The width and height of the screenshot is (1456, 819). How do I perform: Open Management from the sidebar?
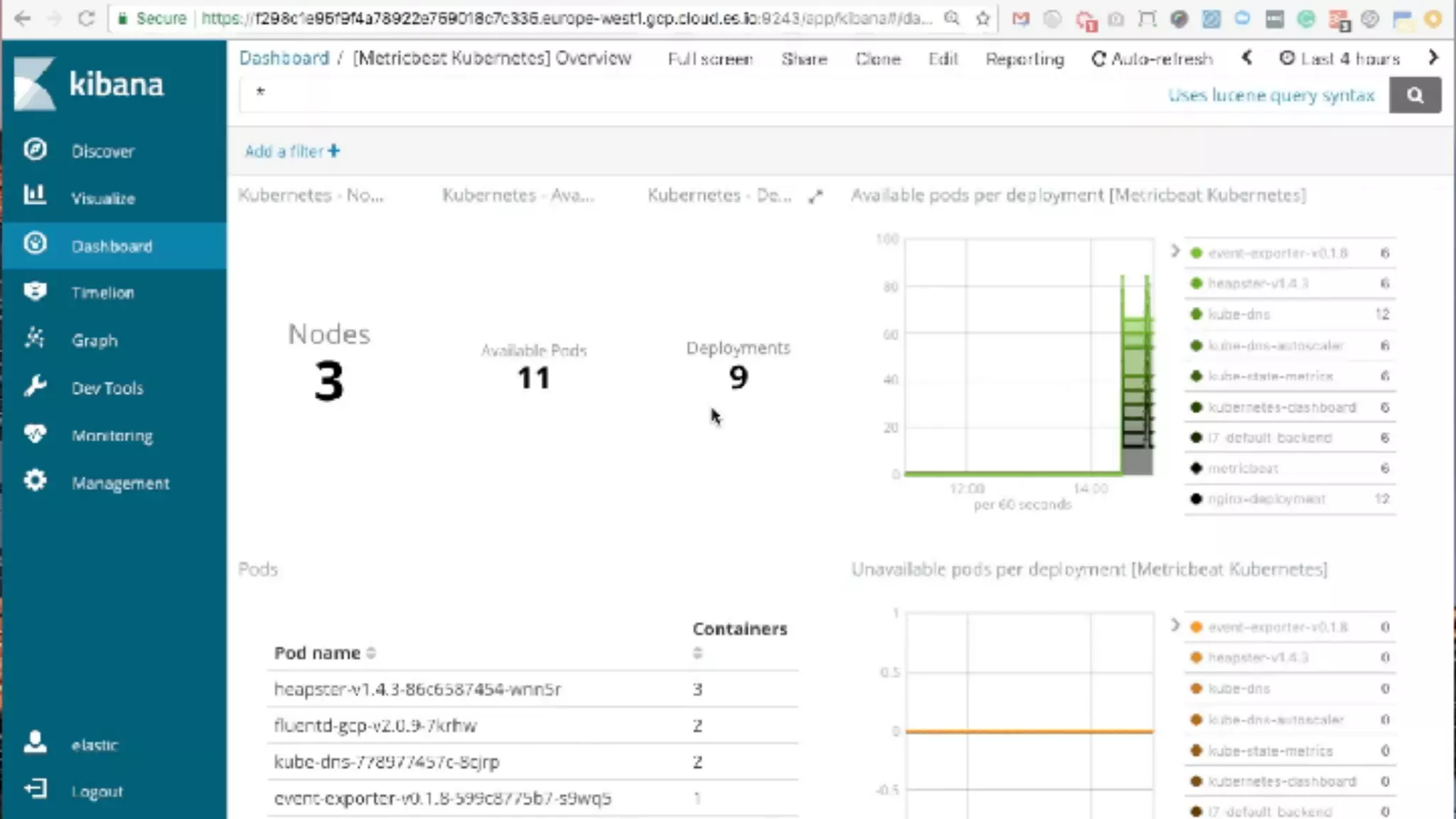pyautogui.click(x=120, y=483)
